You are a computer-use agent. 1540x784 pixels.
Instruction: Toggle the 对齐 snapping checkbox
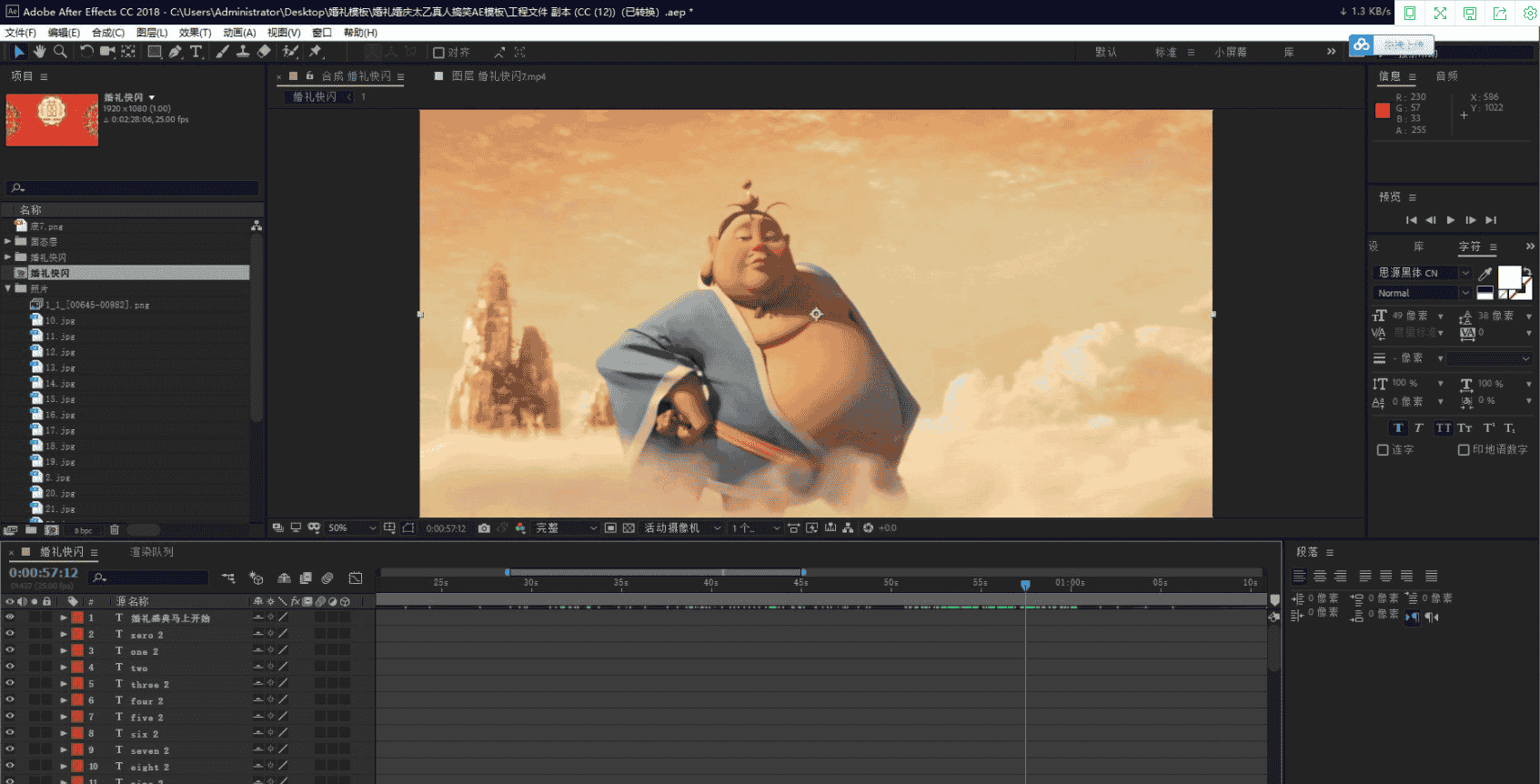click(438, 53)
